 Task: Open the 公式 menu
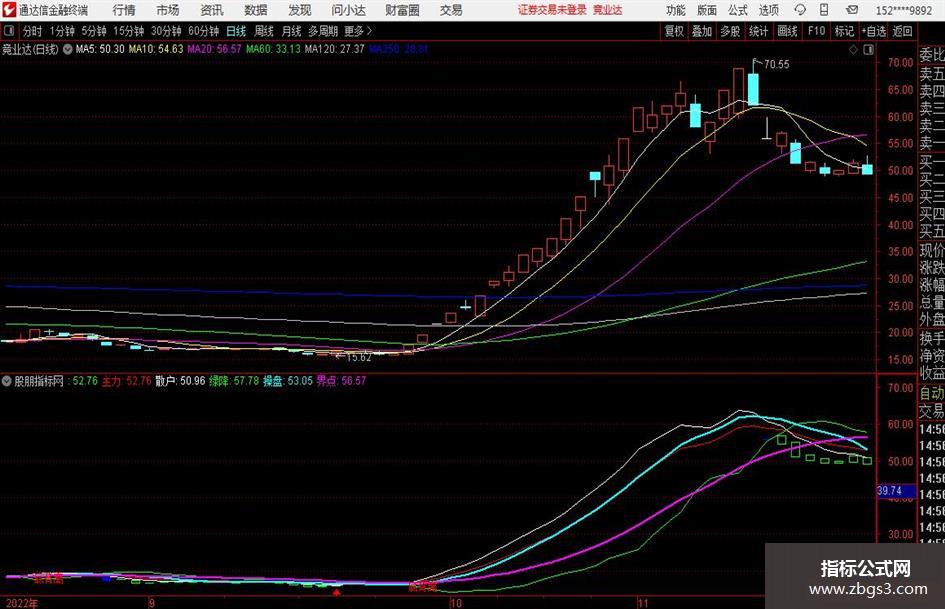738,10
